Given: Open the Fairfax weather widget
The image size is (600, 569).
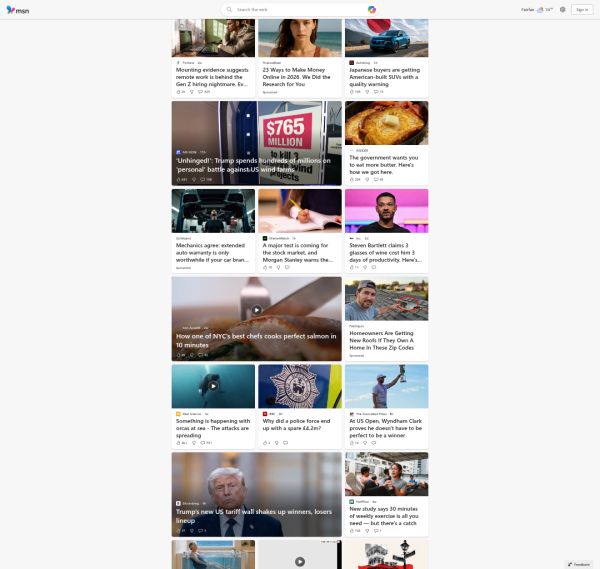Looking at the screenshot, I should (537, 10).
